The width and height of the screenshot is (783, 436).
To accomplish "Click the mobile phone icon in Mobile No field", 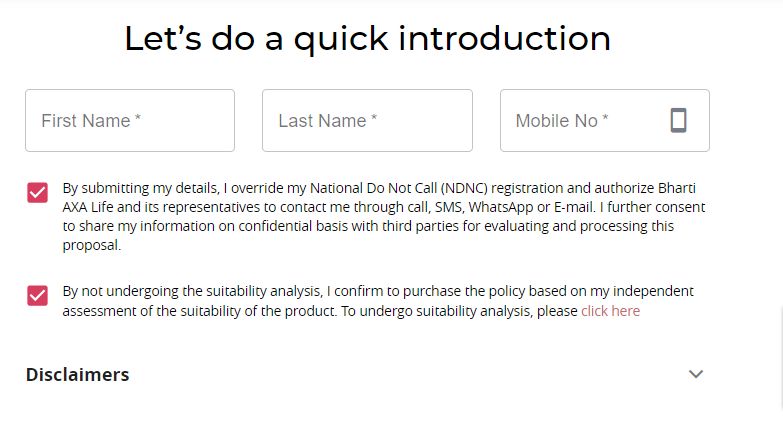I will pos(678,121).
